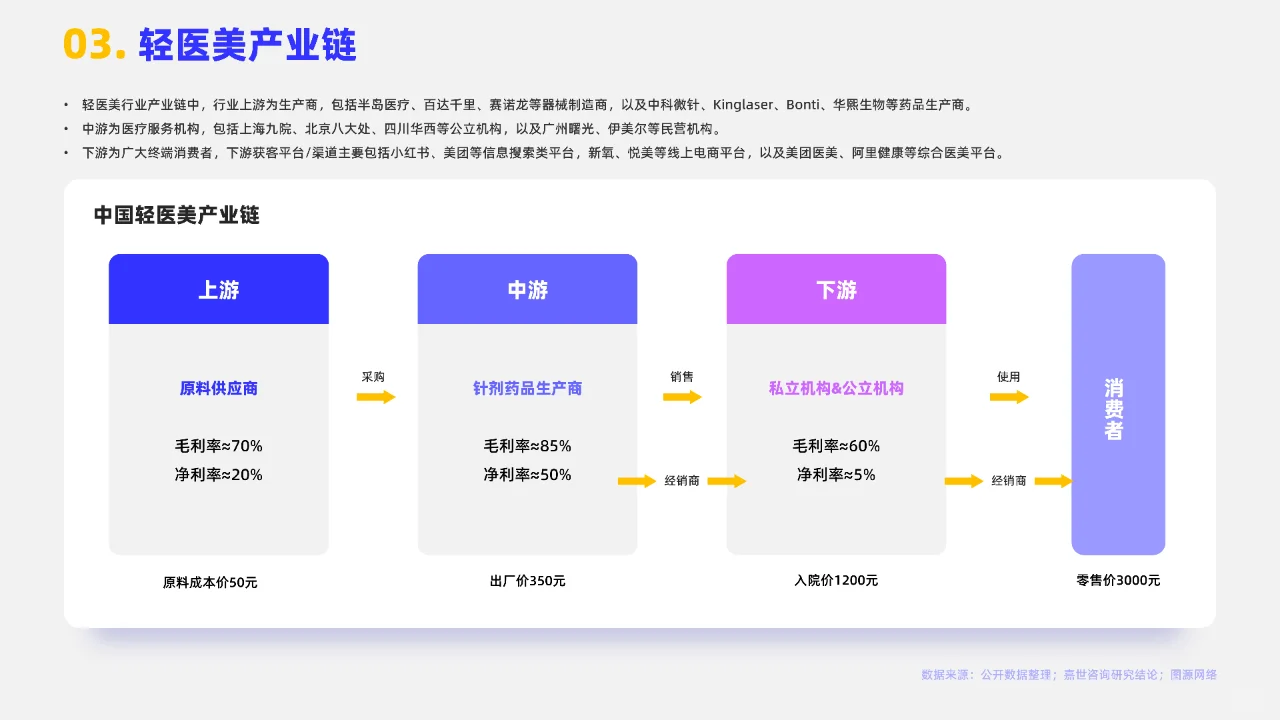
Task: Click the 上游 header on the blue card
Action: point(218,288)
